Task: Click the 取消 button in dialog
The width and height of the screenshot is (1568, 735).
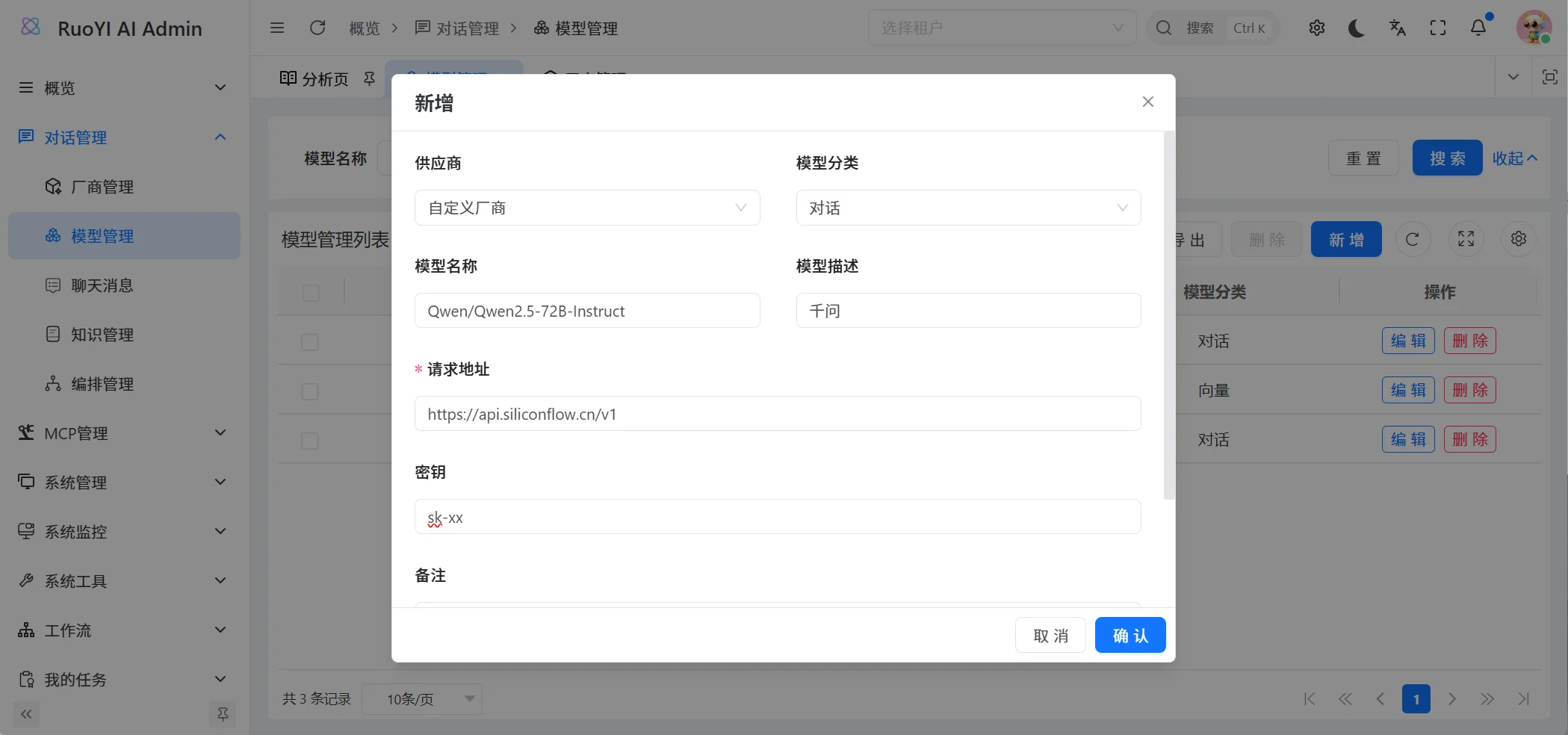Action: [x=1050, y=635]
